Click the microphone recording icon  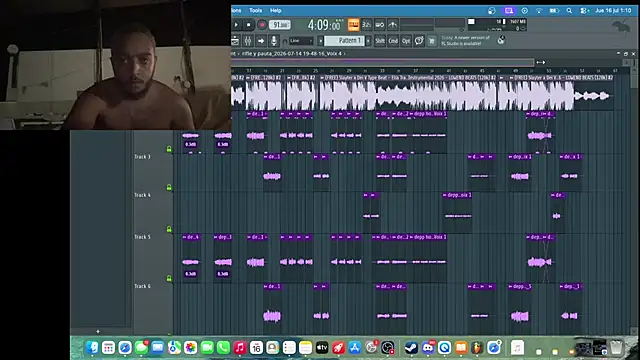(274, 41)
